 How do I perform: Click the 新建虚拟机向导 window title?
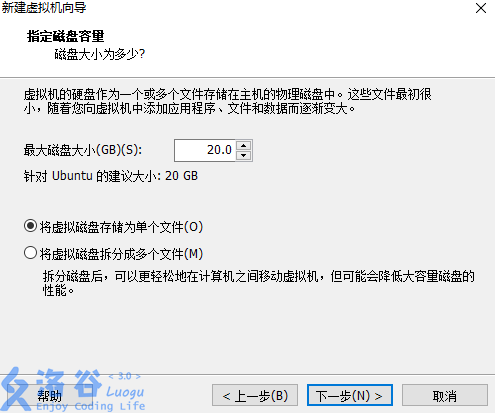pyautogui.click(x=44, y=8)
